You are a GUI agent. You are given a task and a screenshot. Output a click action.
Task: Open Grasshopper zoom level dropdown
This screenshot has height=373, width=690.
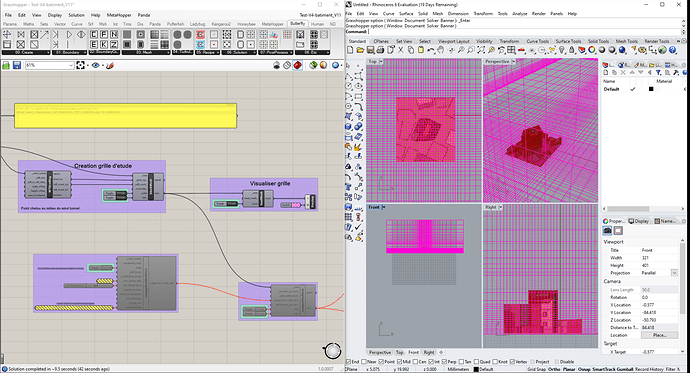tap(71, 65)
